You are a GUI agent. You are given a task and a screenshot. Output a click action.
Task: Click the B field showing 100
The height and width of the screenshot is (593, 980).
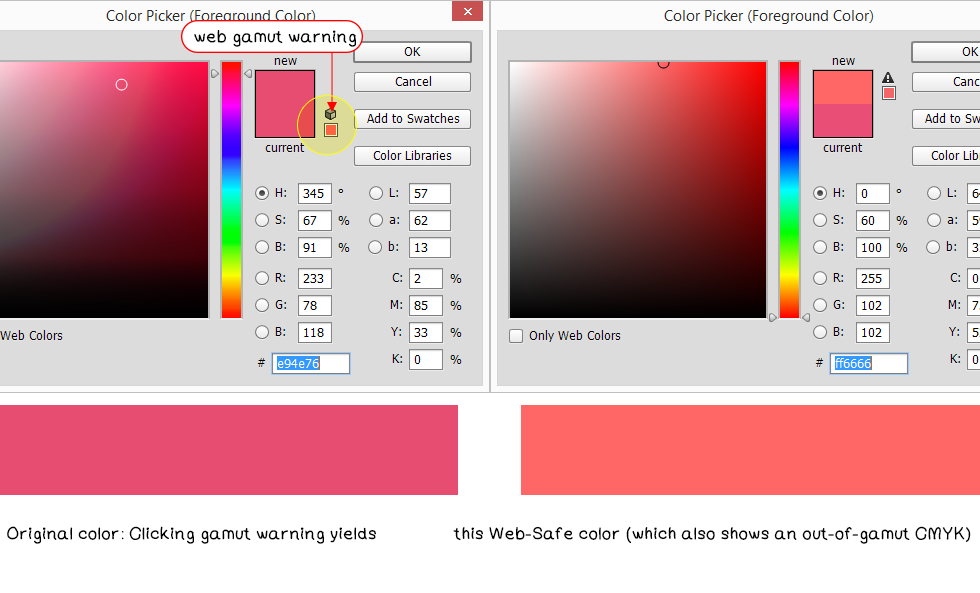(x=872, y=247)
